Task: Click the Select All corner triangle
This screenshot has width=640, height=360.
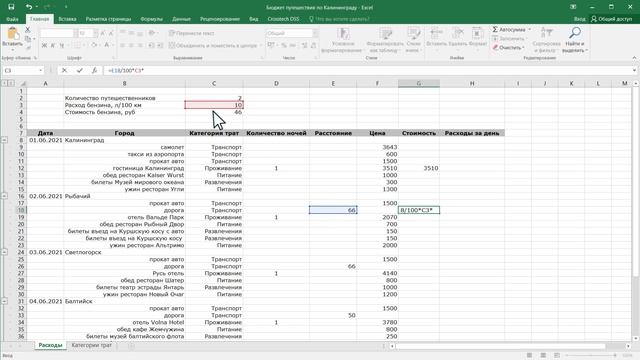Action: tap(23, 84)
